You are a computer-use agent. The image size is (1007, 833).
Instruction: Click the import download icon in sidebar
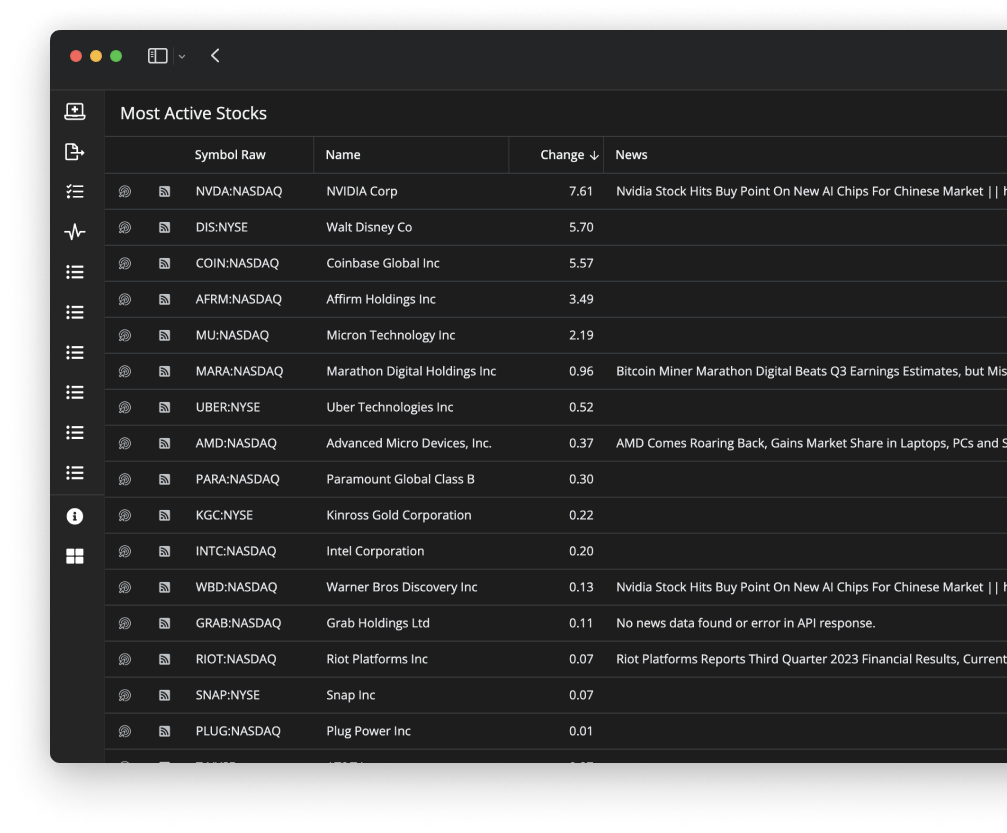[x=74, y=111]
